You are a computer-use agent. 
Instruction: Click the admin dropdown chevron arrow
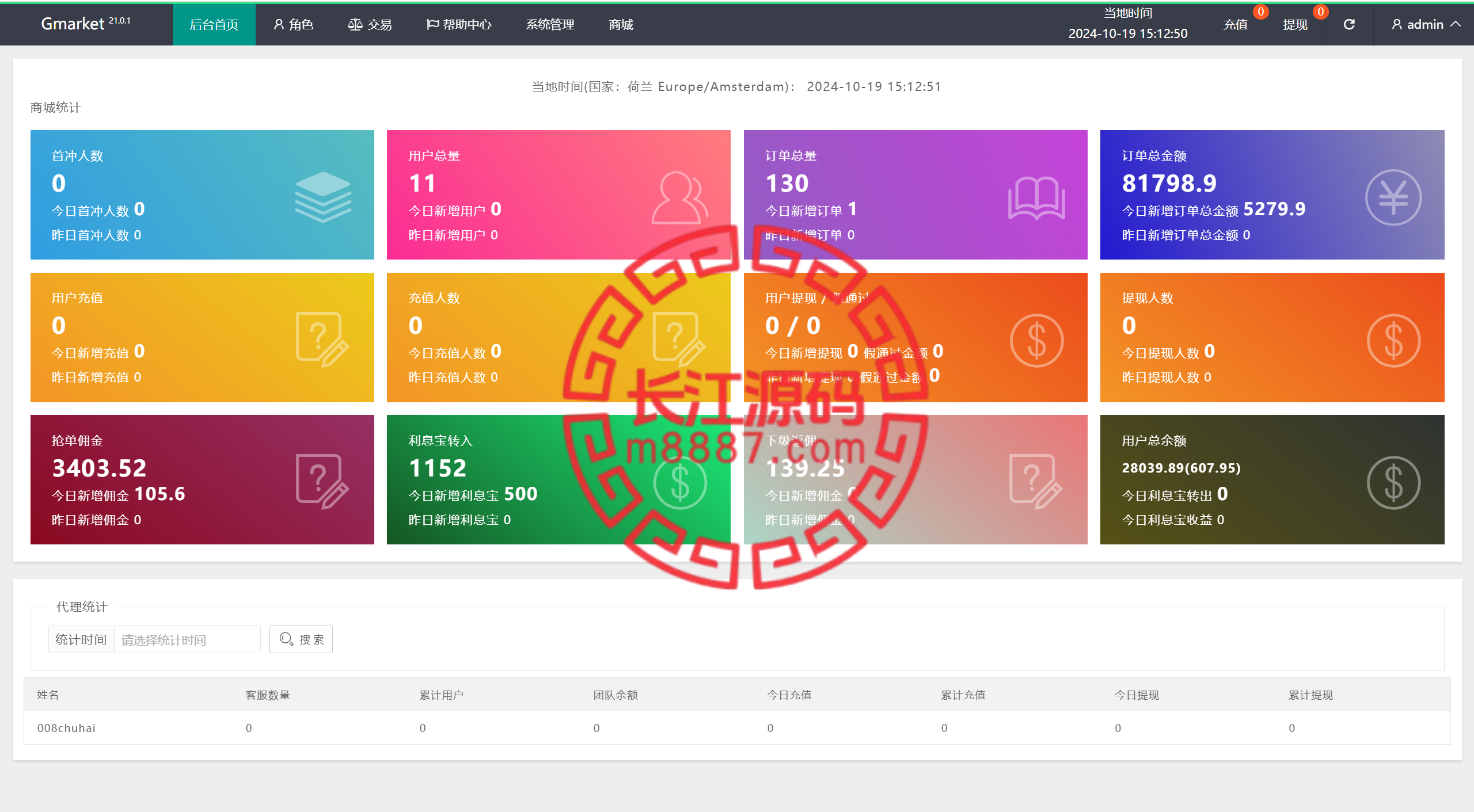click(x=1456, y=24)
